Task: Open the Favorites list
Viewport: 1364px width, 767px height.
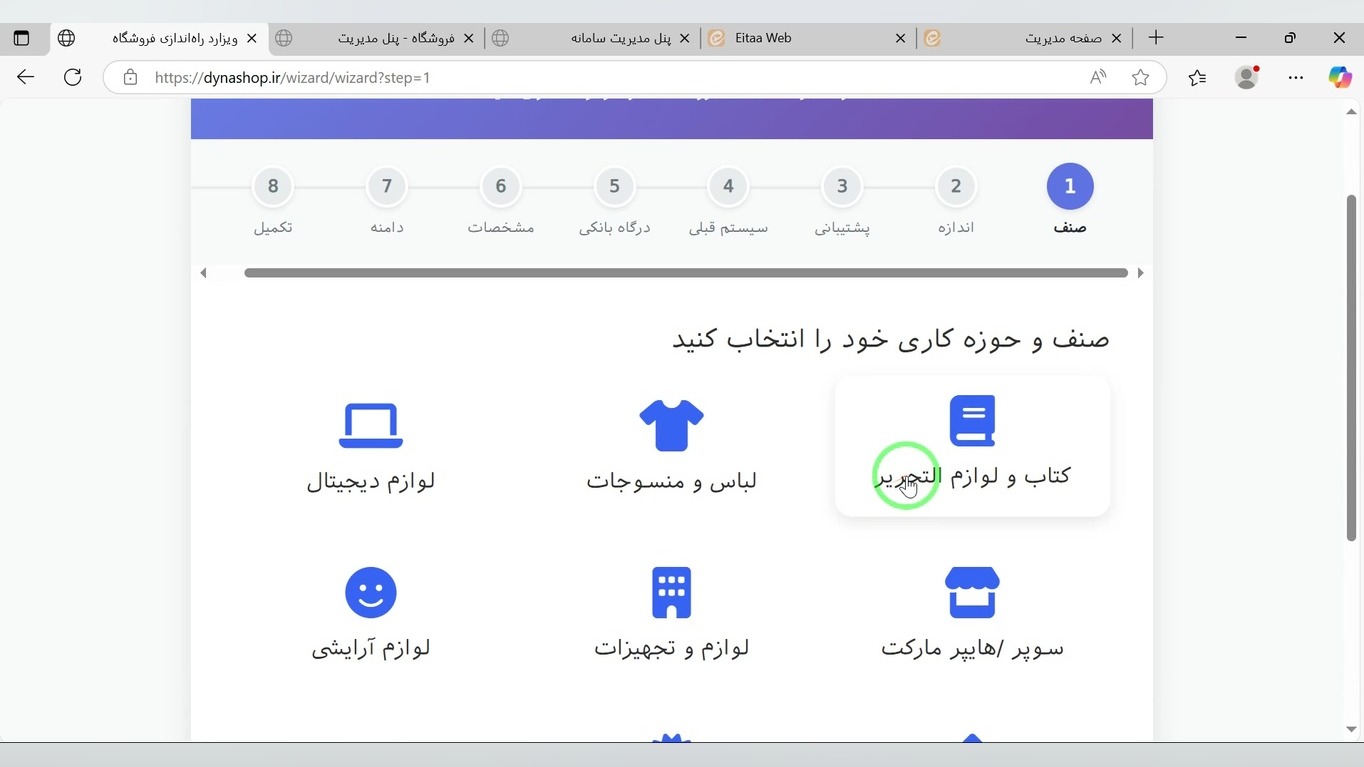Action: (1197, 77)
